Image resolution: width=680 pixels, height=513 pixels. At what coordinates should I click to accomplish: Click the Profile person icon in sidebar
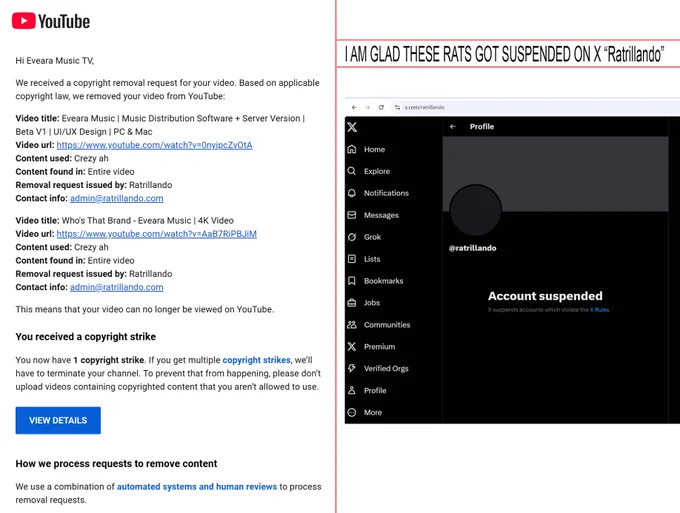pyautogui.click(x=352, y=390)
